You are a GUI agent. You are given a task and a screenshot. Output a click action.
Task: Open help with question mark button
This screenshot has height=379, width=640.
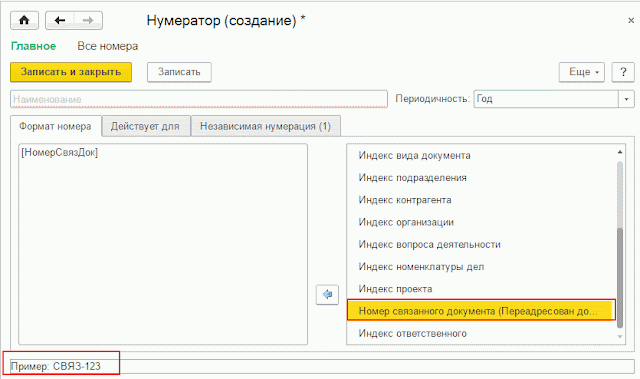[623, 72]
